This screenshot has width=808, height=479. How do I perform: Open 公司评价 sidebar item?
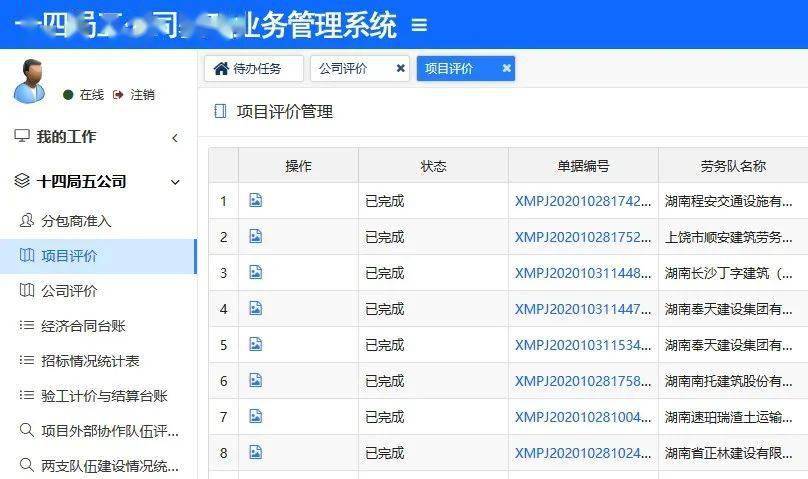pos(69,291)
